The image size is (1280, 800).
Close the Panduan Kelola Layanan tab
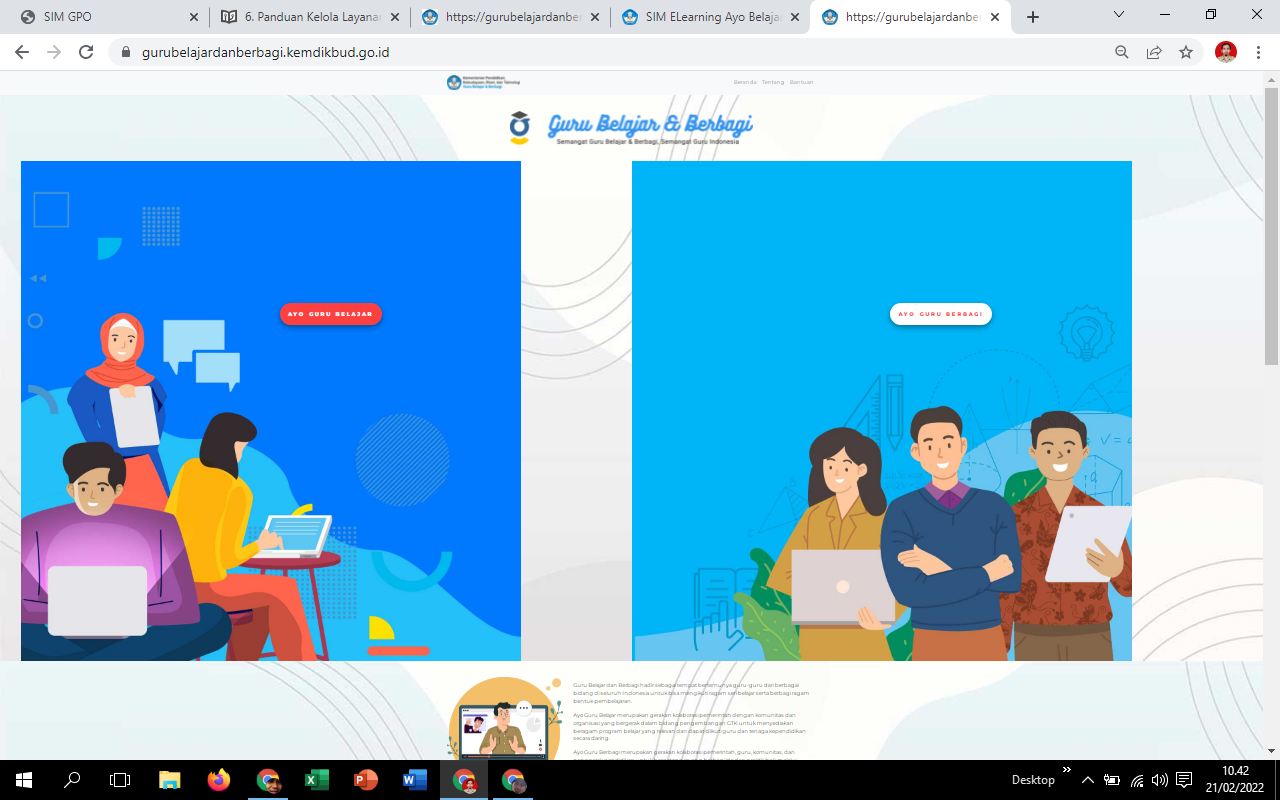pyautogui.click(x=394, y=17)
